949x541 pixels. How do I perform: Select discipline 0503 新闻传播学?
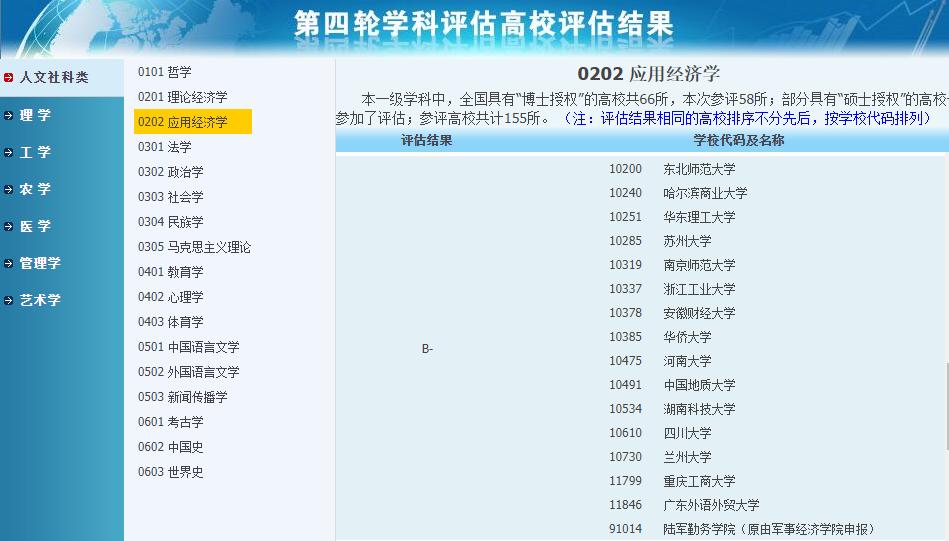point(183,397)
